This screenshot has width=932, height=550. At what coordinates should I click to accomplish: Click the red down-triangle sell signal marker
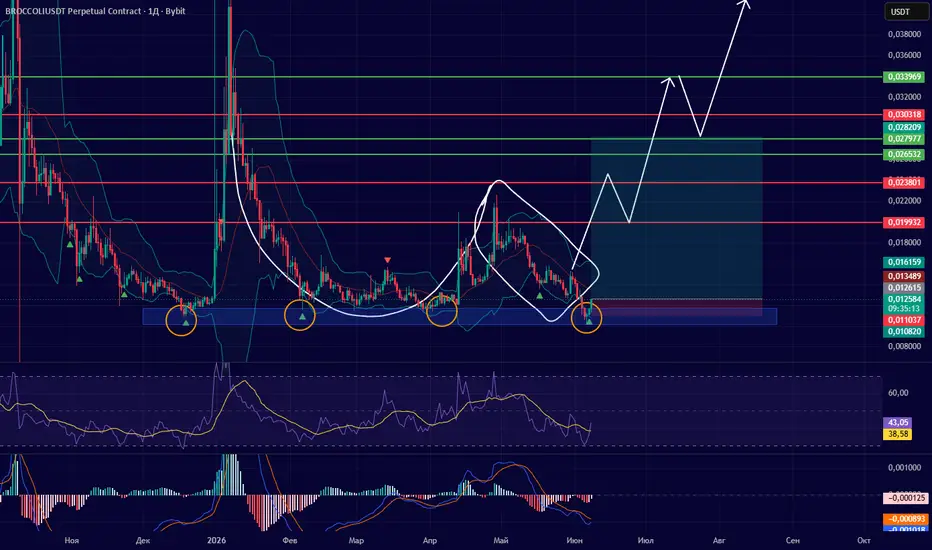pos(388,260)
